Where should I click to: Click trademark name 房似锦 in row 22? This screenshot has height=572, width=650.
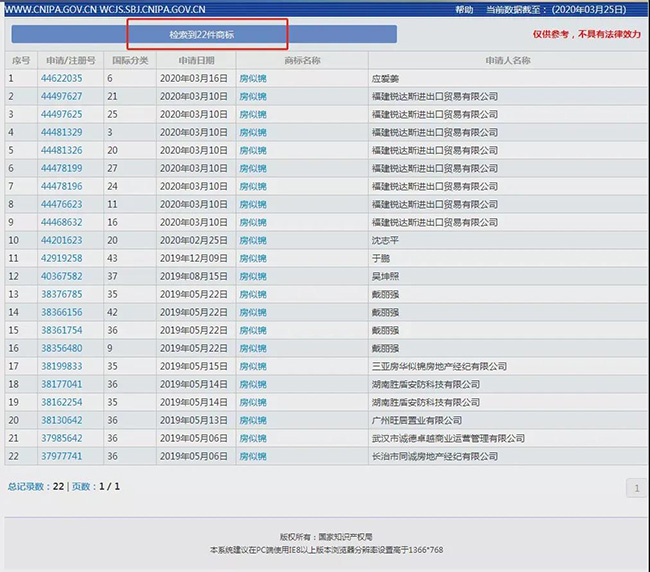coord(253,456)
